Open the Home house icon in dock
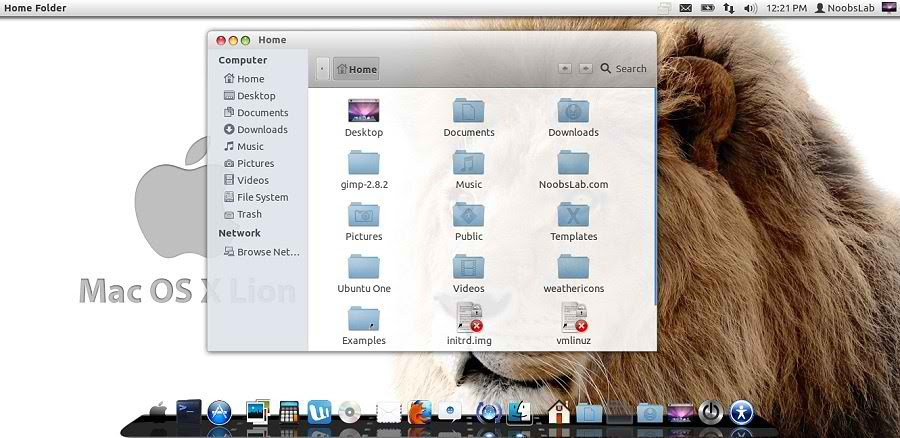This screenshot has height=438, width=900. (559, 412)
